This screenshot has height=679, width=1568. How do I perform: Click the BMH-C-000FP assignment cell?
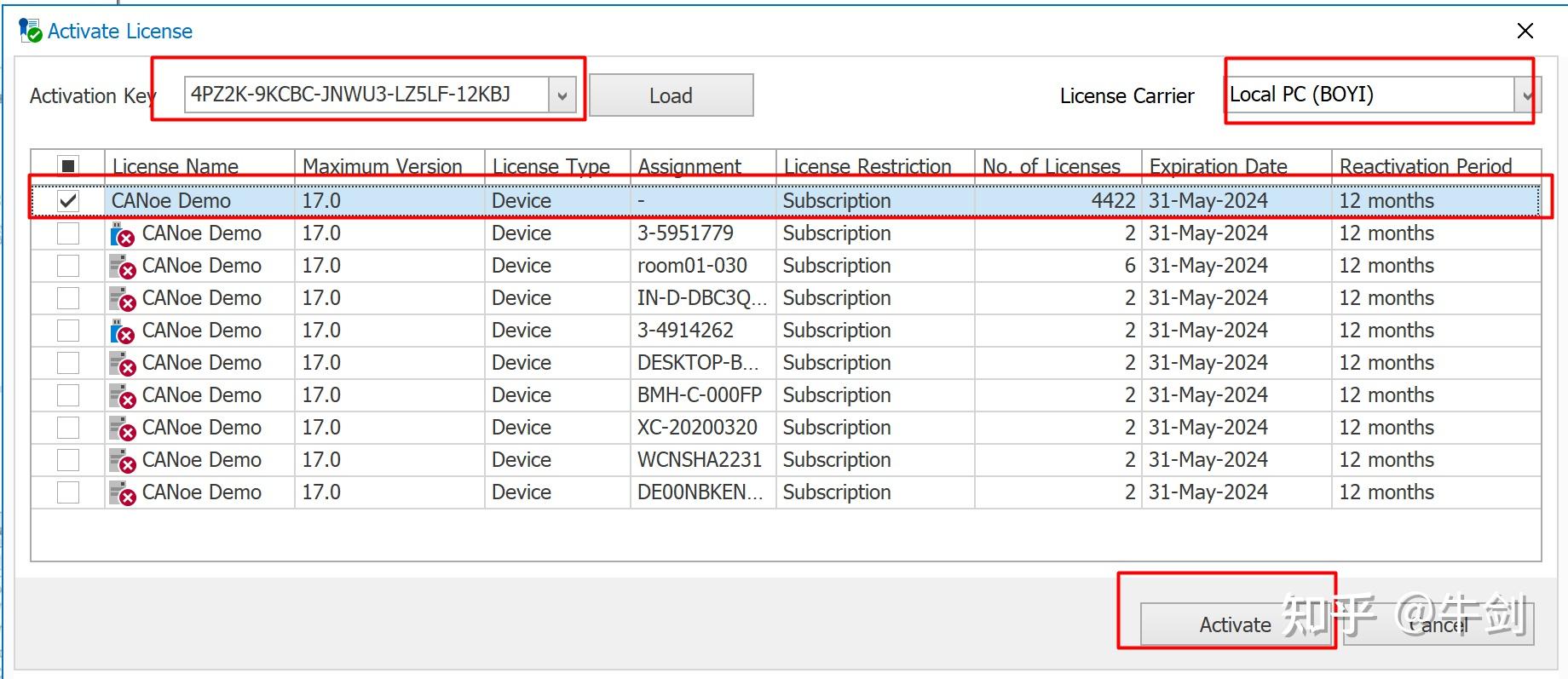[703, 395]
